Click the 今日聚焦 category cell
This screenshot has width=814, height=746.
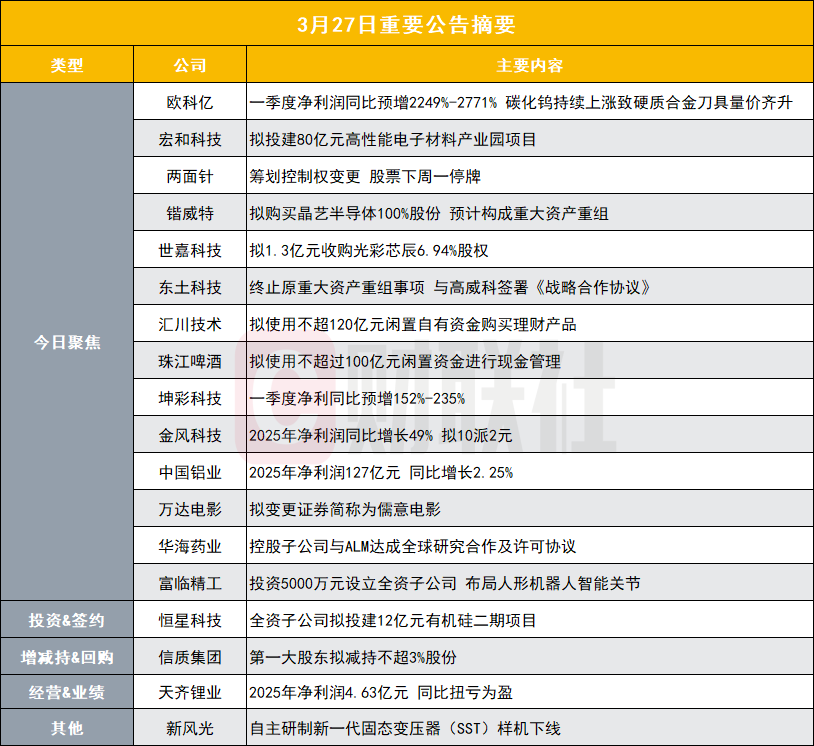click(x=67, y=342)
